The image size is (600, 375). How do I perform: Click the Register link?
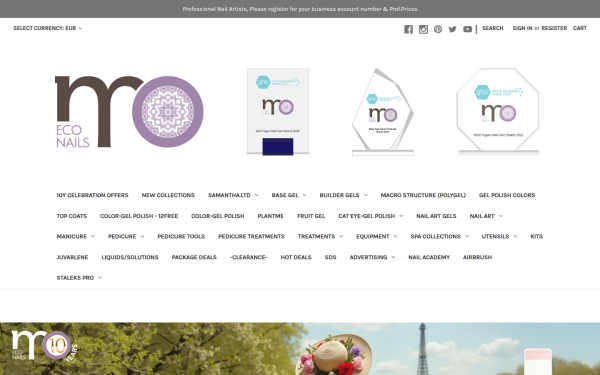tap(554, 28)
